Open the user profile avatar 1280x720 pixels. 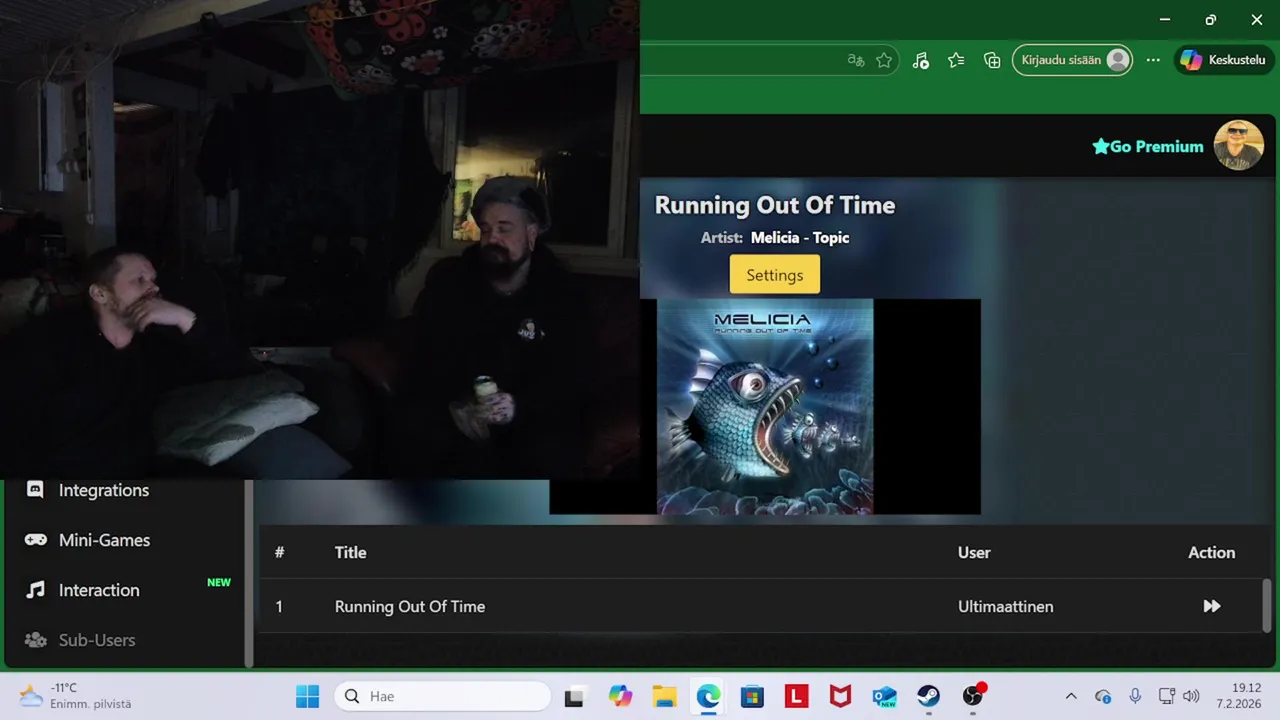tap(1238, 146)
